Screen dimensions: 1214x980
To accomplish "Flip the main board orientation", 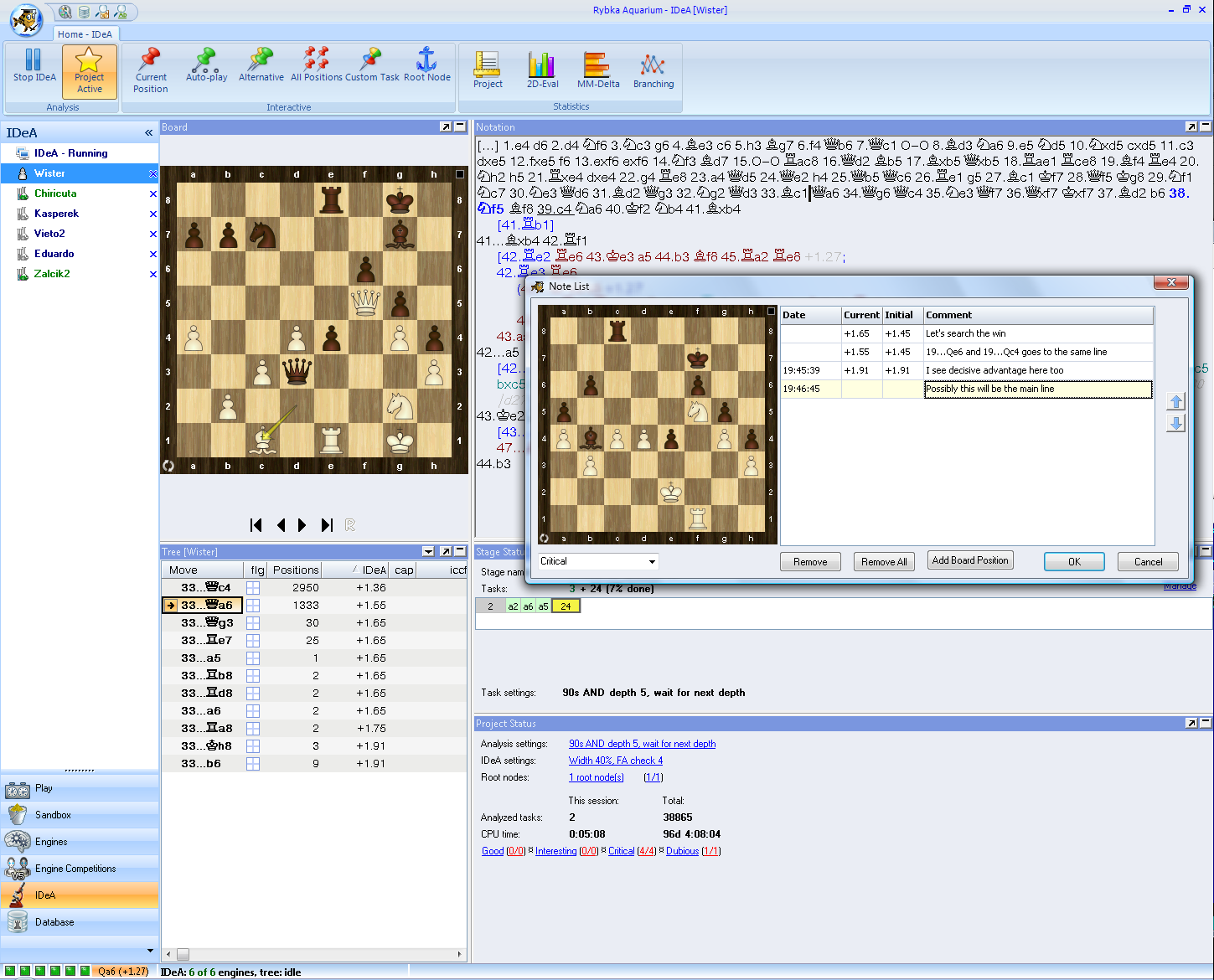I will tap(168, 466).
